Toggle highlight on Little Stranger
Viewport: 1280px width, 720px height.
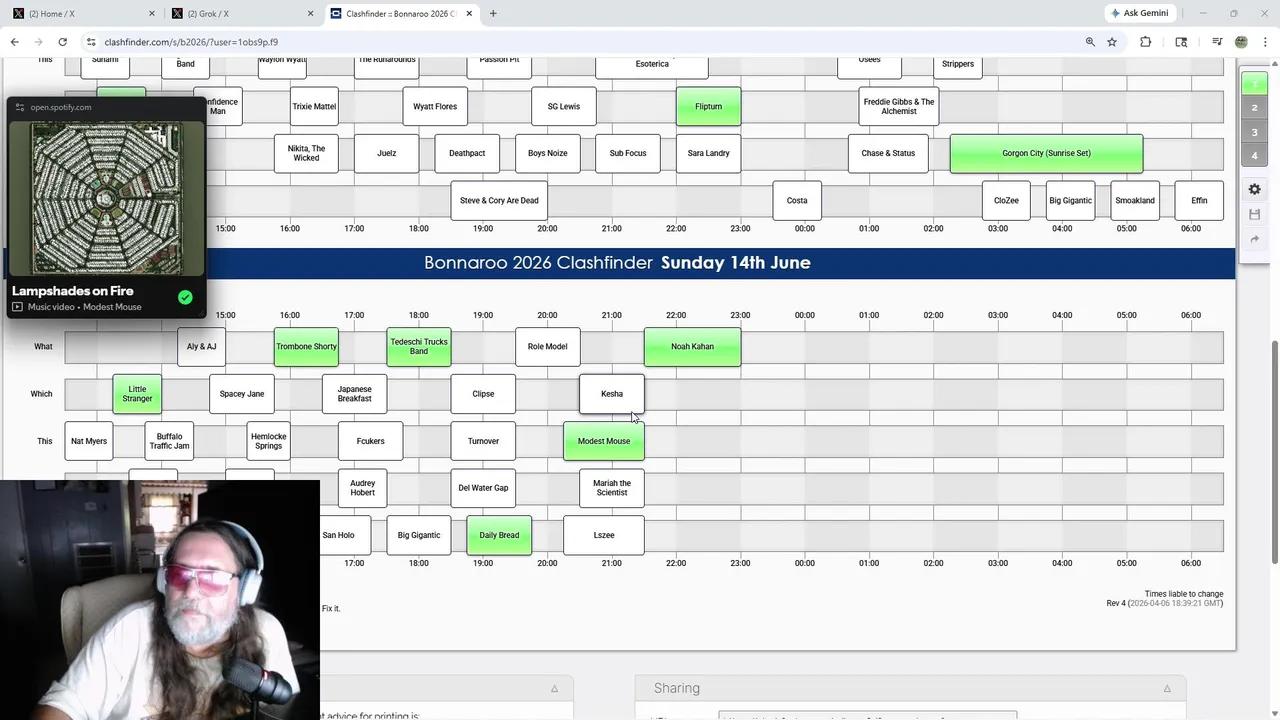pos(137,394)
